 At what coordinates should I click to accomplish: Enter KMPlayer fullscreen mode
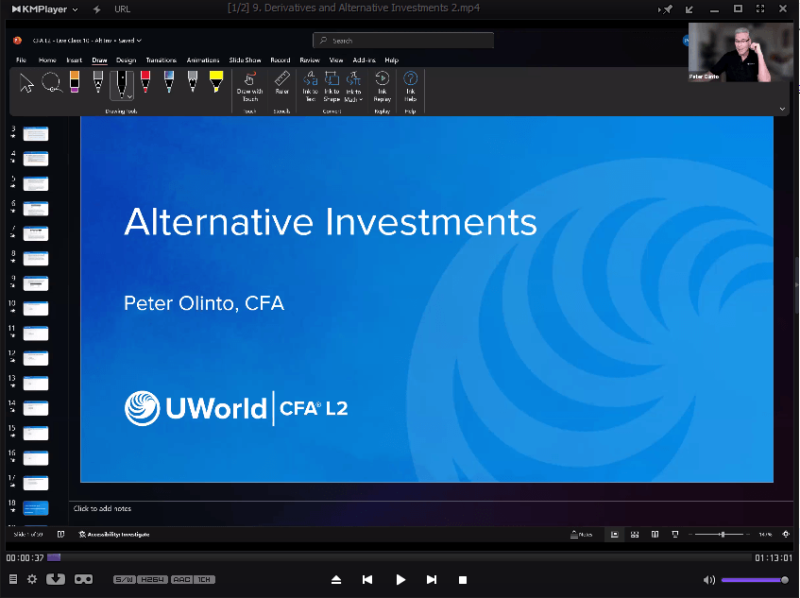760,9
